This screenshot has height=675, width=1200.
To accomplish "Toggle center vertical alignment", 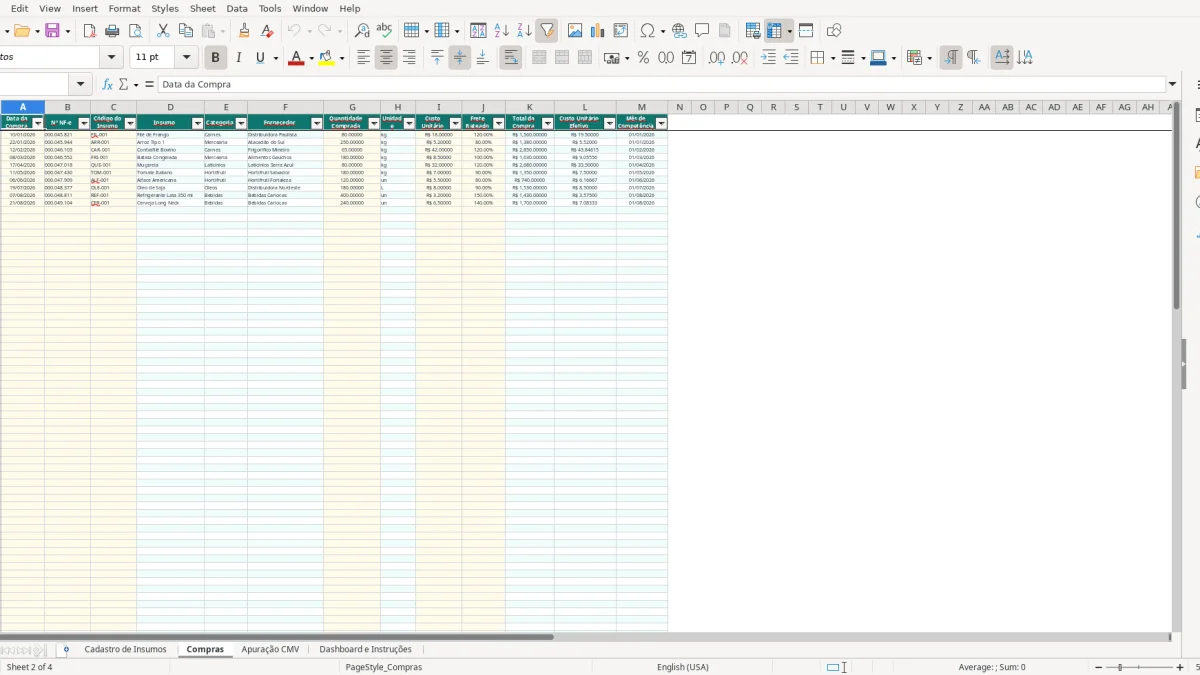I will click(460, 58).
